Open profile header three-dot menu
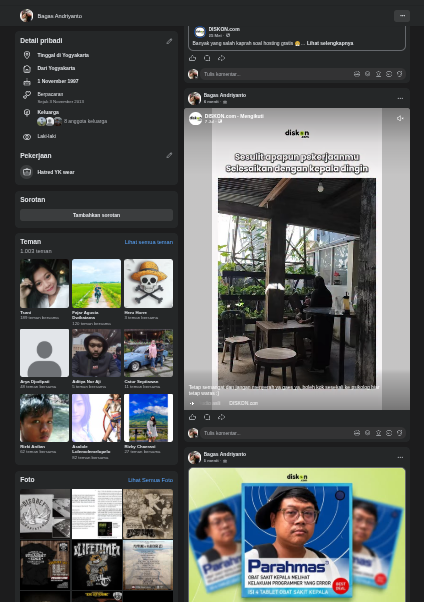This screenshot has height=602, width=424. point(402,16)
